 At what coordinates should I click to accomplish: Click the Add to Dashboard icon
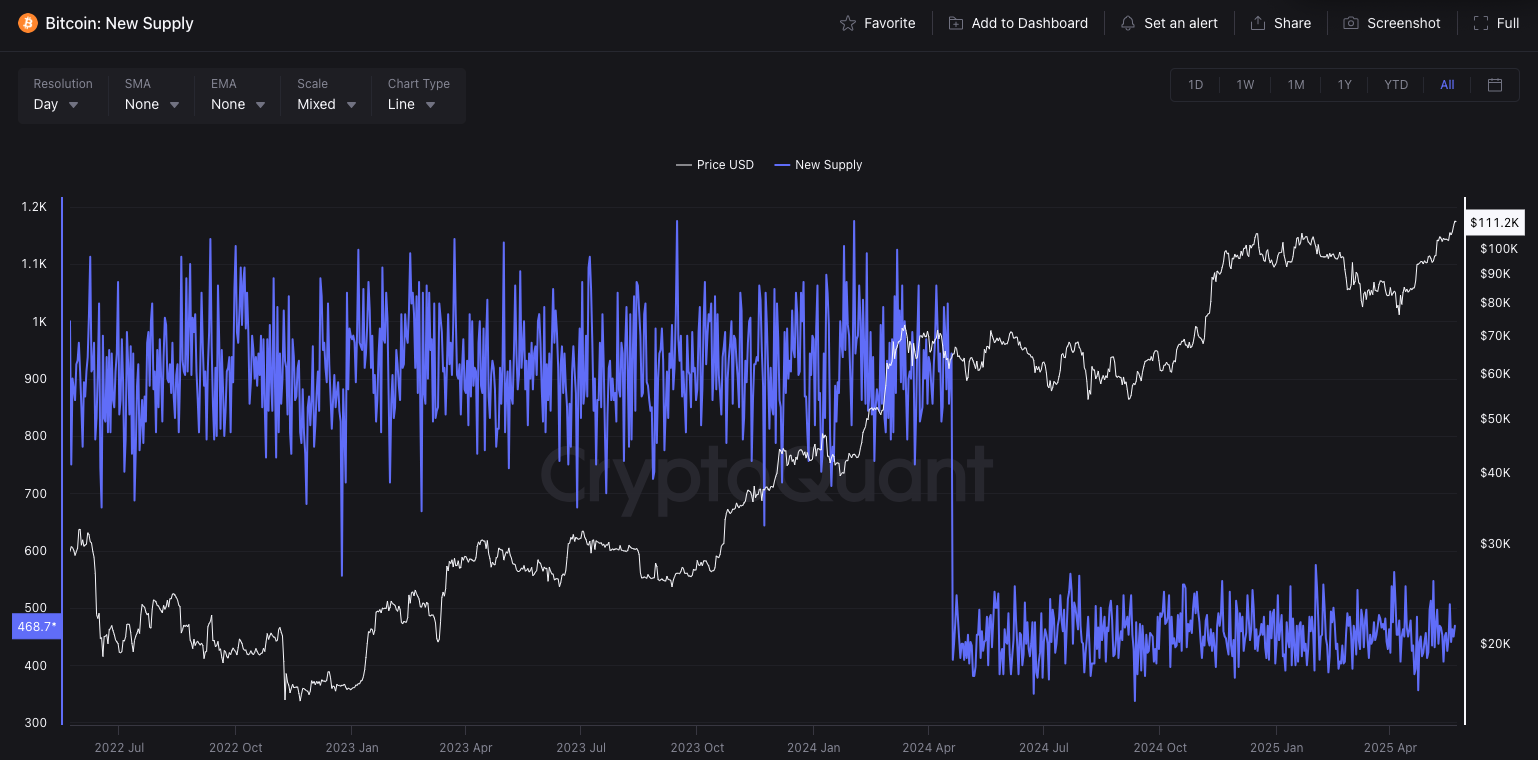tap(956, 23)
